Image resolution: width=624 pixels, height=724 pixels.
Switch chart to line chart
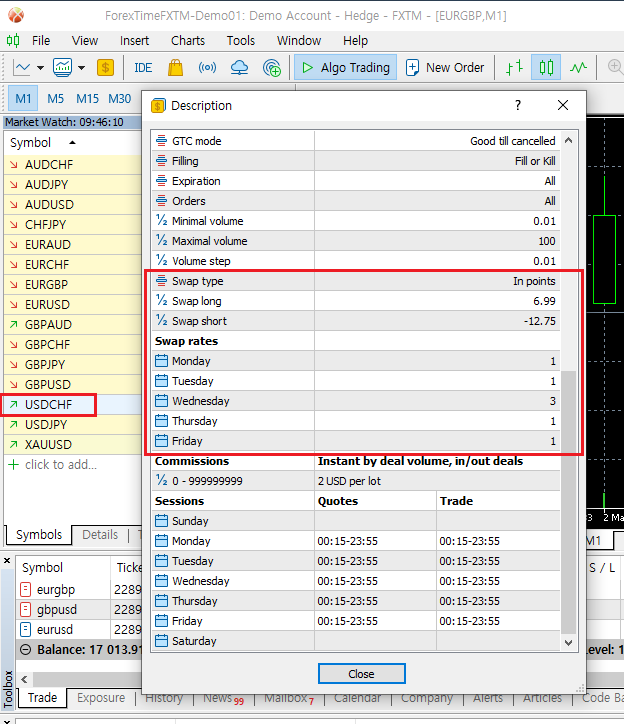[578, 68]
